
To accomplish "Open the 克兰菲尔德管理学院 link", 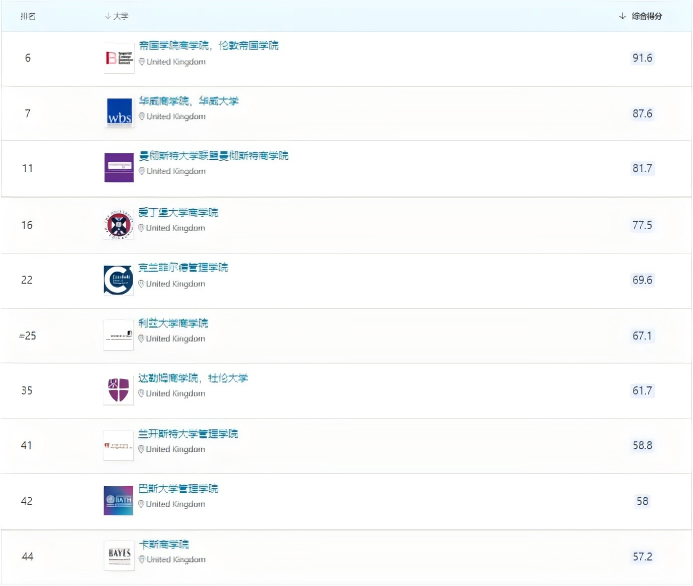I will (x=183, y=267).
